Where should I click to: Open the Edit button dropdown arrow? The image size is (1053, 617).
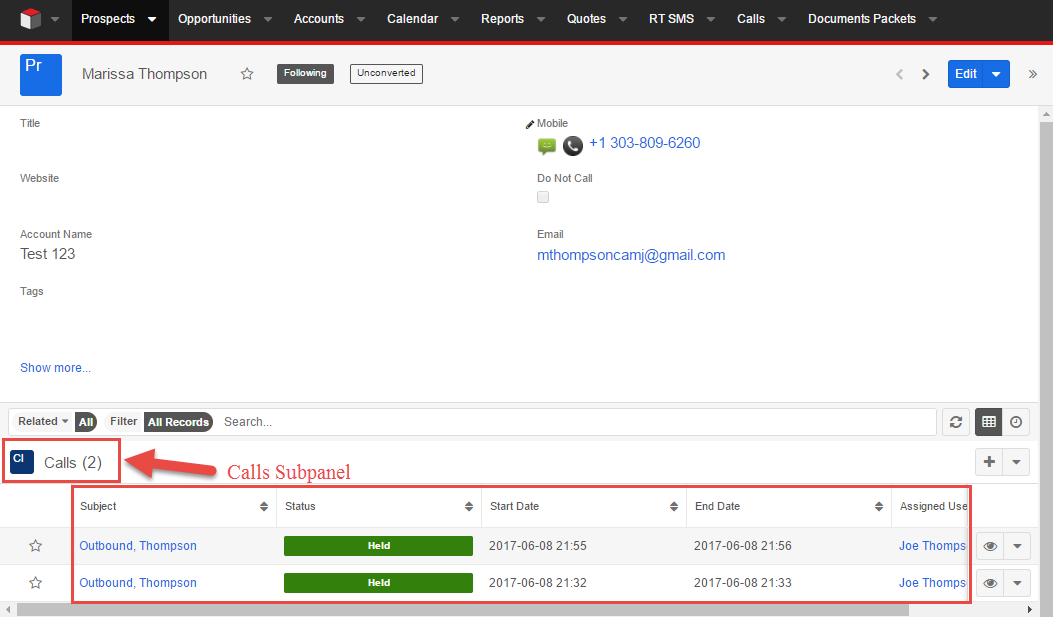pyautogui.click(x=997, y=74)
